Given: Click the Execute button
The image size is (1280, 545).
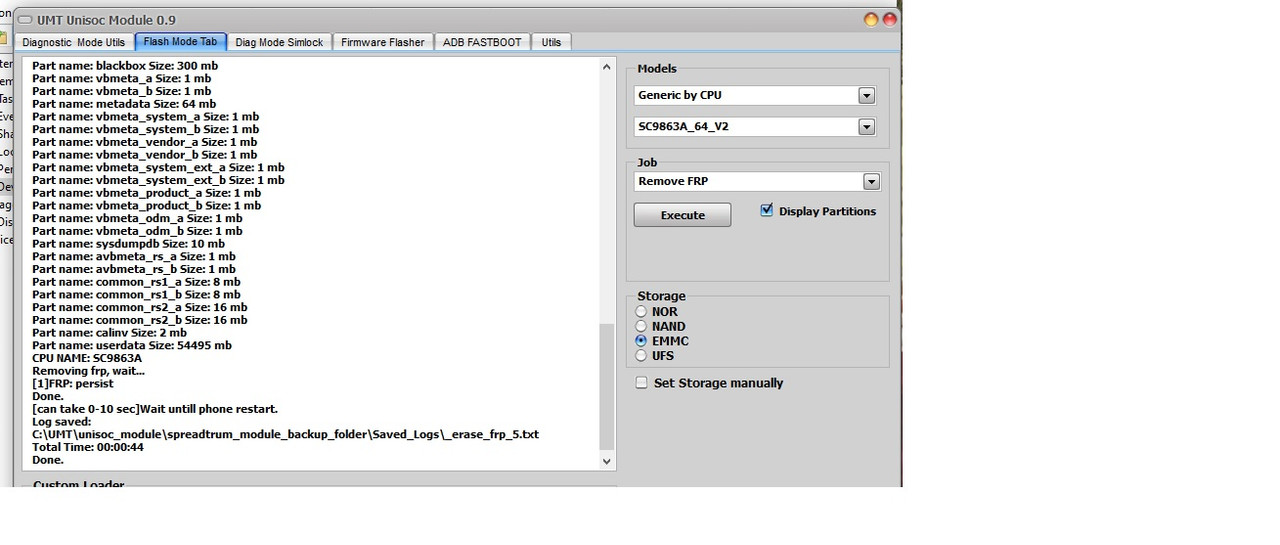Looking at the screenshot, I should click(x=682, y=215).
